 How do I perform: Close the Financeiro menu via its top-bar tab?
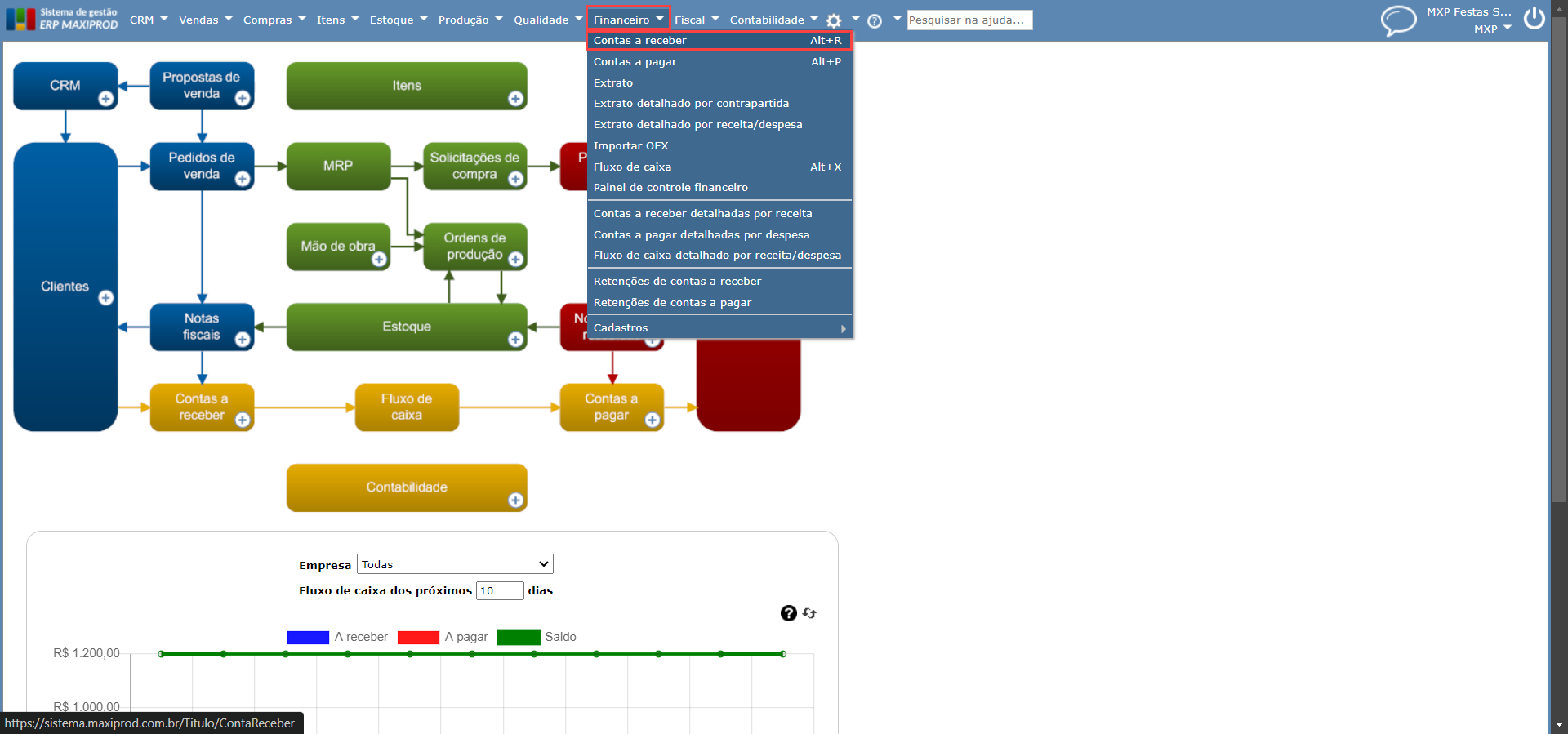pos(628,20)
